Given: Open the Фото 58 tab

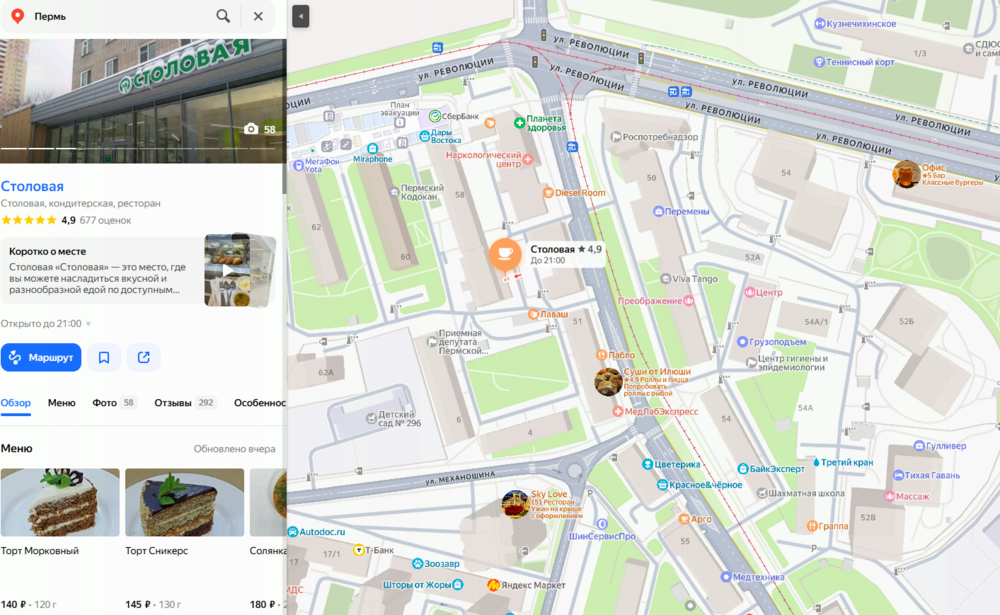Looking at the screenshot, I should (x=114, y=403).
